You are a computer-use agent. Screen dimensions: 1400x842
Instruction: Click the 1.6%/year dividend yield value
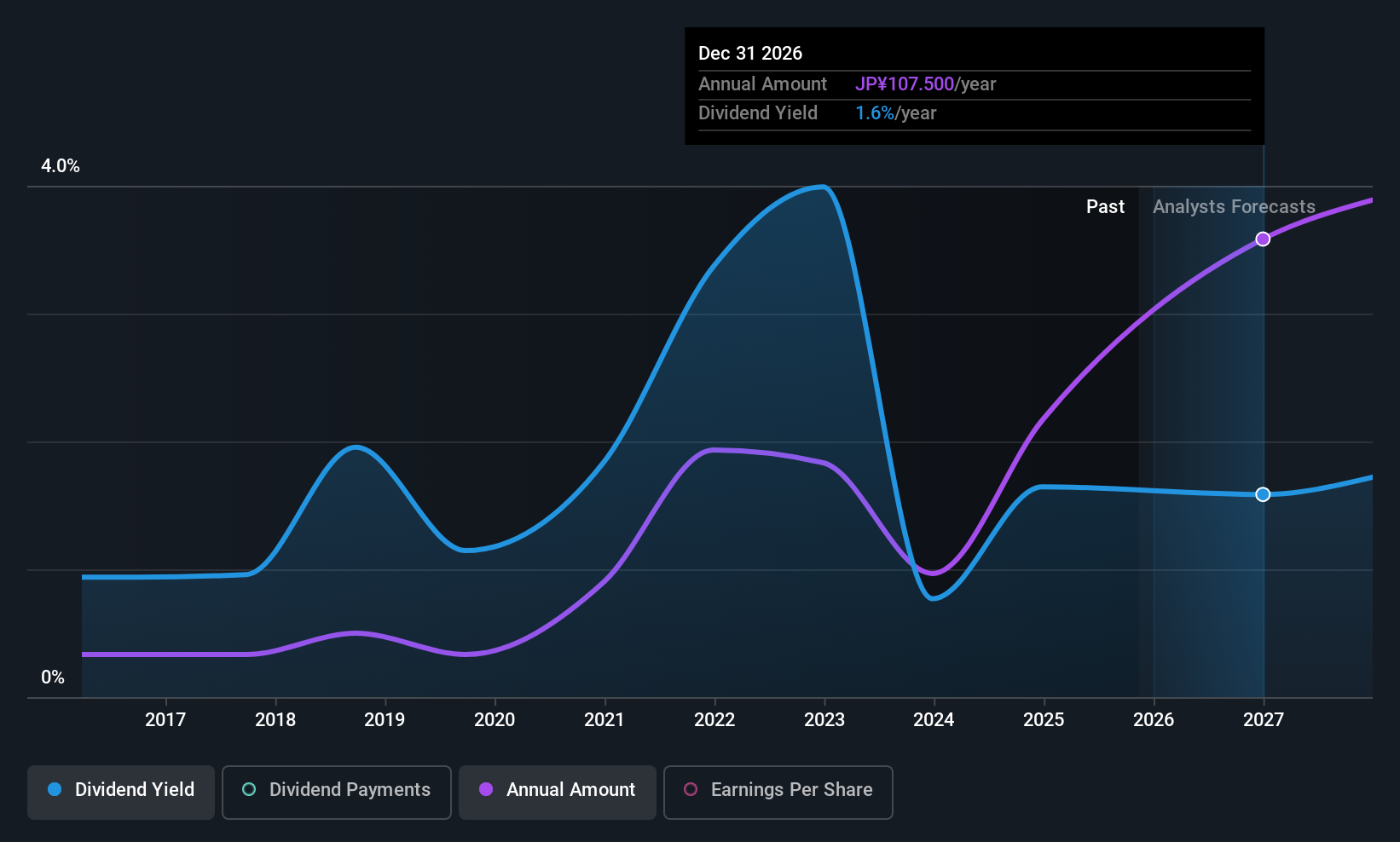coord(895,113)
